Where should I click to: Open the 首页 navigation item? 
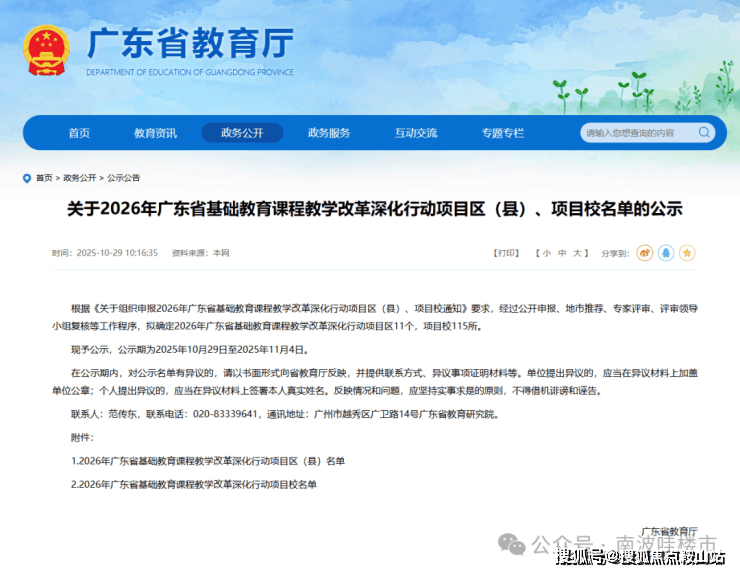(79, 133)
